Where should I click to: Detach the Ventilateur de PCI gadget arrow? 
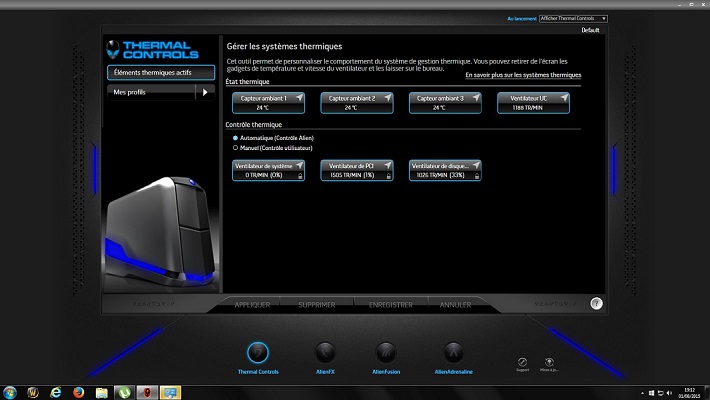388,165
